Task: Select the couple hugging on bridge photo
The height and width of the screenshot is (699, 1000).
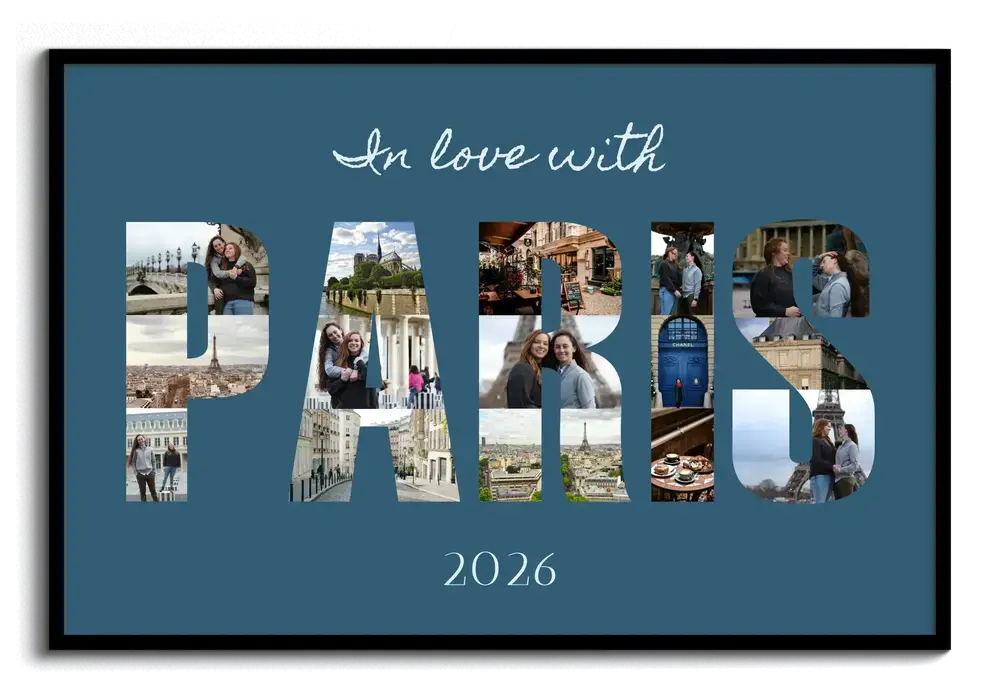Action: [198, 268]
